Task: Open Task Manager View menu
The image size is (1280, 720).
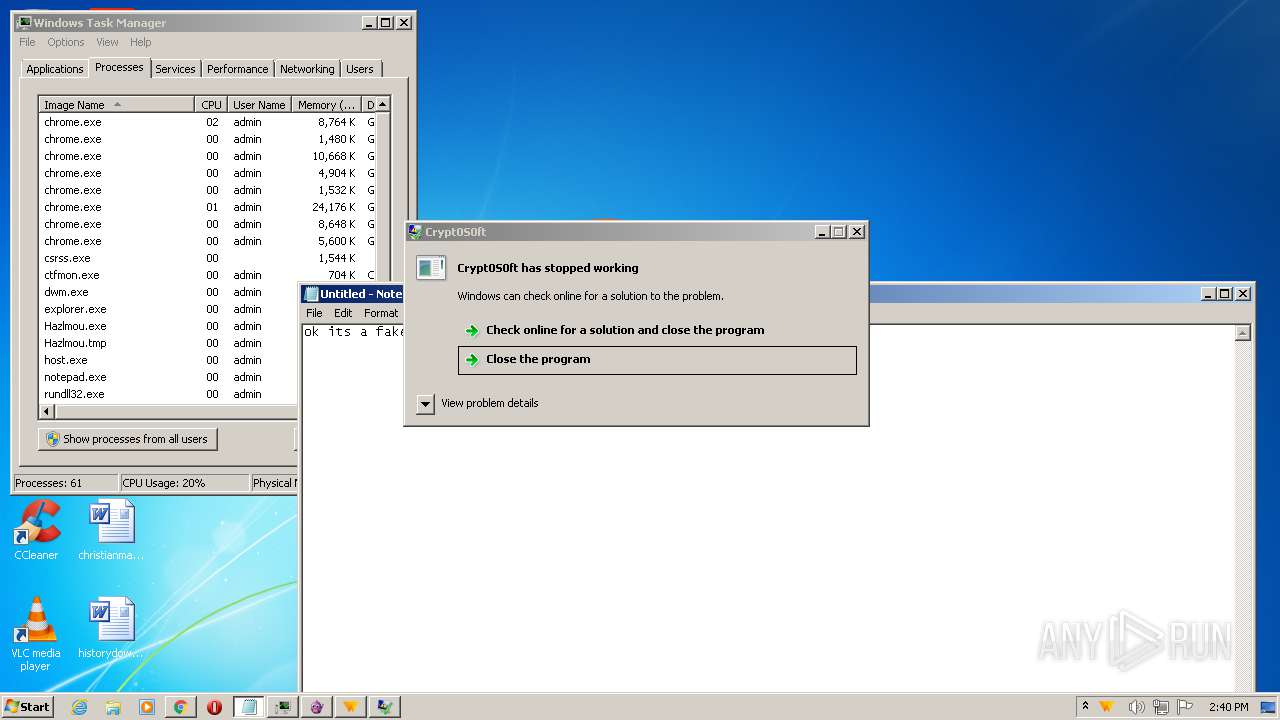Action: point(107,42)
